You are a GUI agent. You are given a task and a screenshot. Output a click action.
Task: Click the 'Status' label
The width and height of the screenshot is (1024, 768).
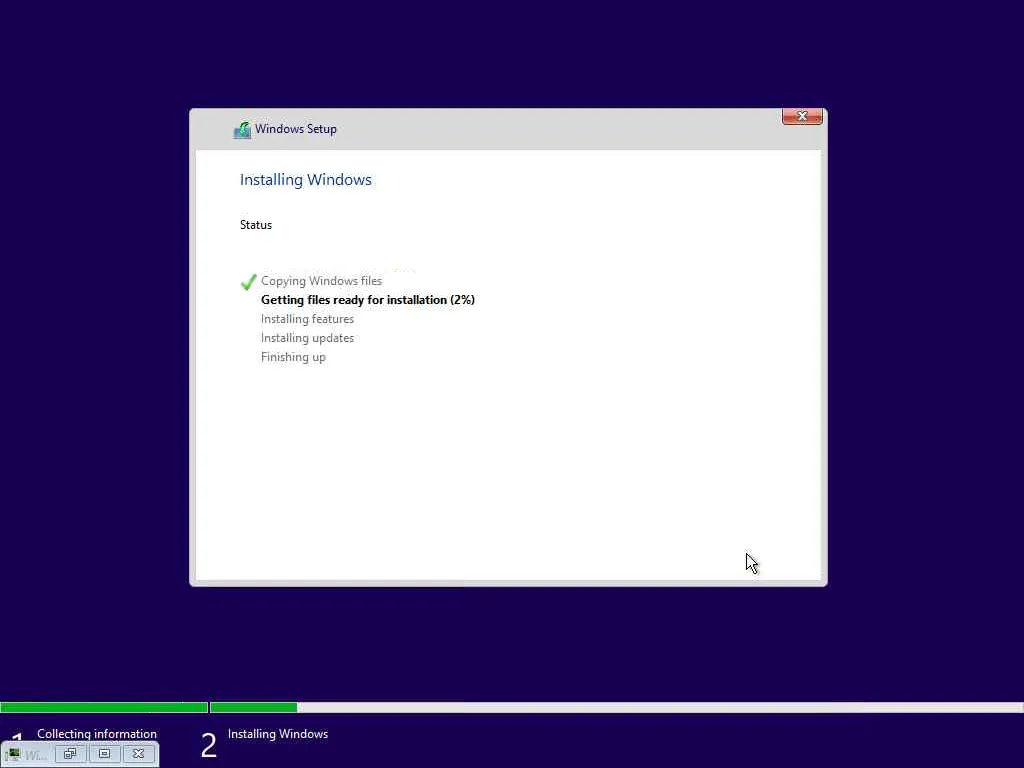tap(256, 225)
